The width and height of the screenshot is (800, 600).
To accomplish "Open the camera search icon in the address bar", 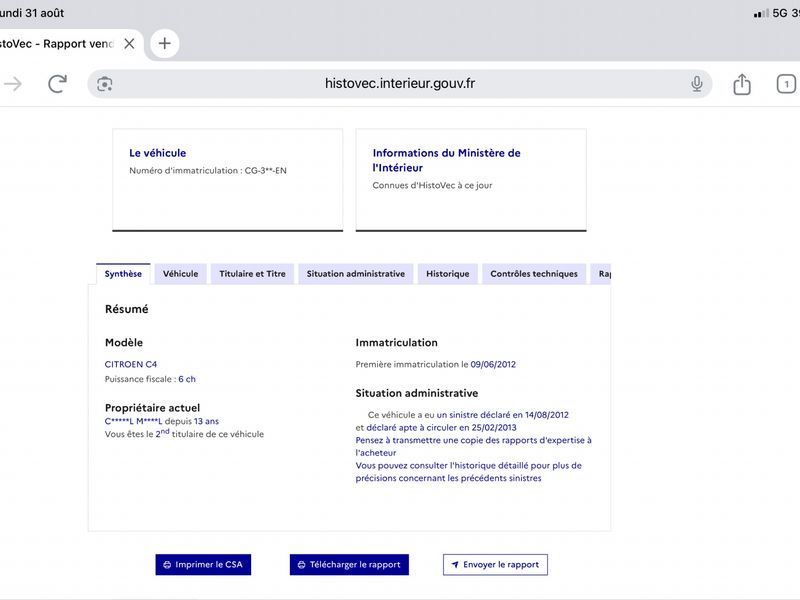I will (105, 84).
